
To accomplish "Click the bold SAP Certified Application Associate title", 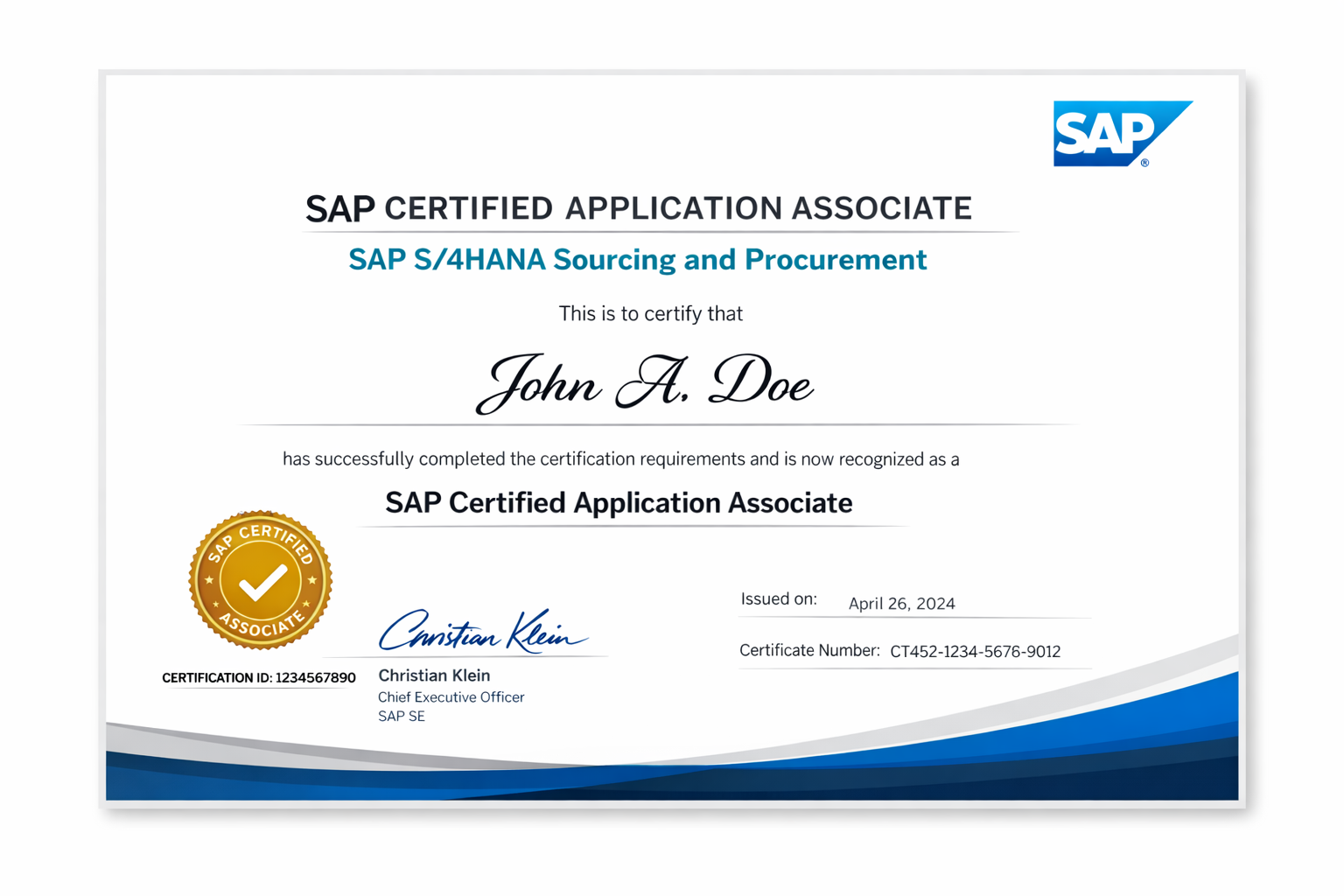I will point(619,503).
